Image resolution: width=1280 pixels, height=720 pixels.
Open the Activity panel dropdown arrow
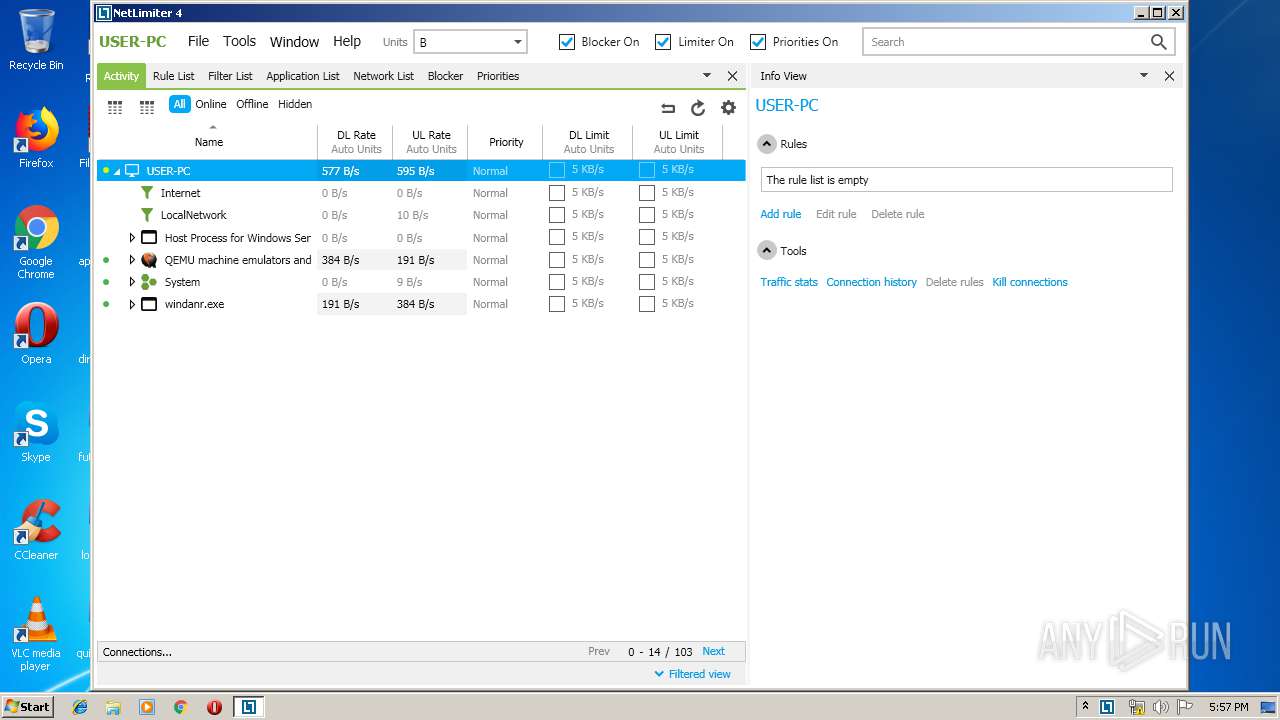point(707,76)
